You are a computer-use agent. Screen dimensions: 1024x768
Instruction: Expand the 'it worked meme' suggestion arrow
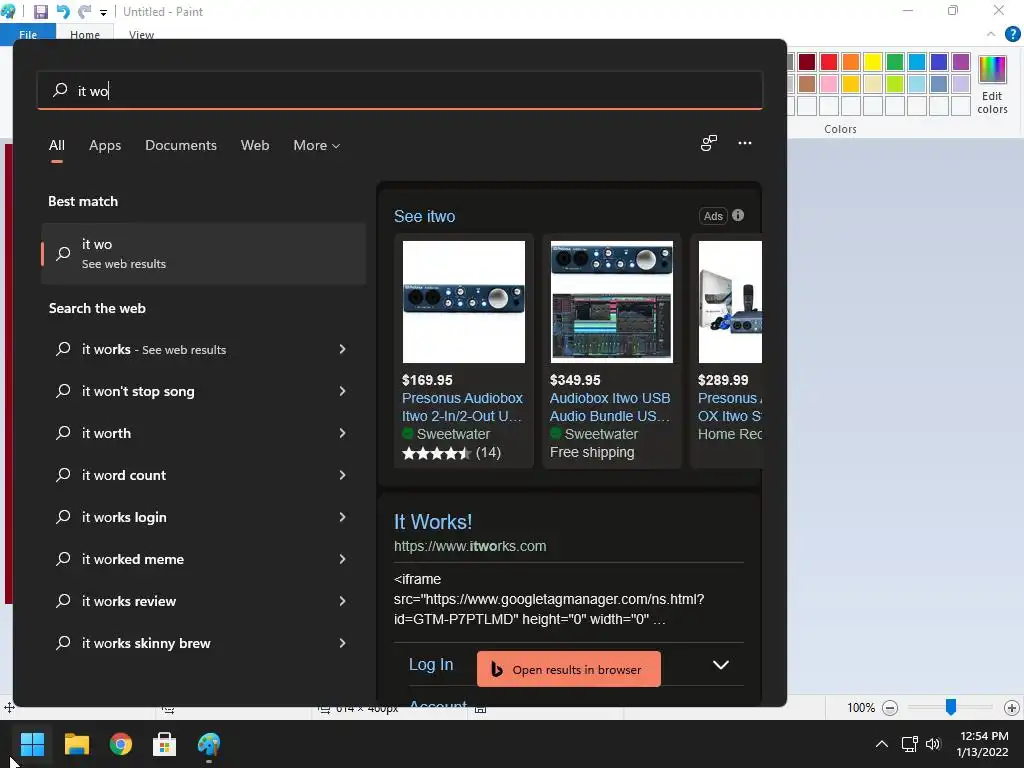pos(342,559)
